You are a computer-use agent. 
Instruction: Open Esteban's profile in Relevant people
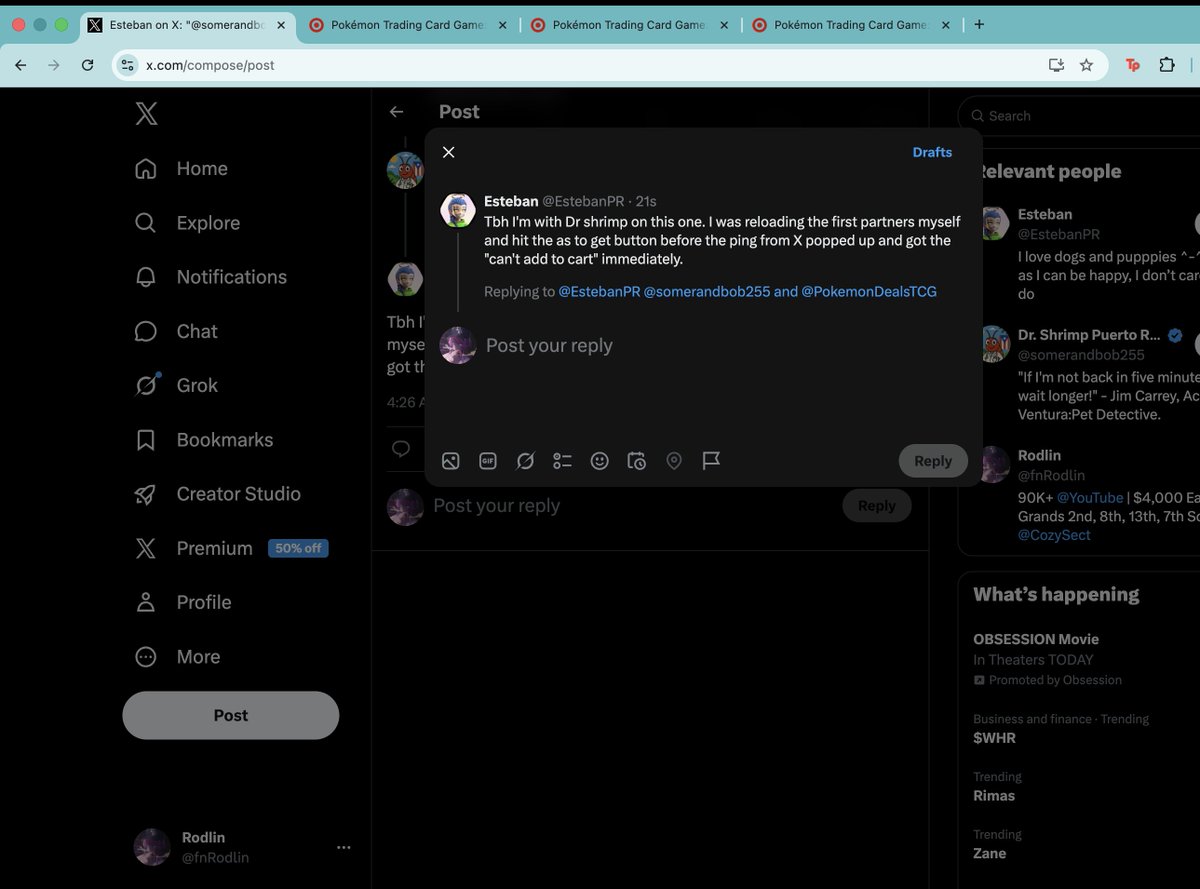(1045, 214)
